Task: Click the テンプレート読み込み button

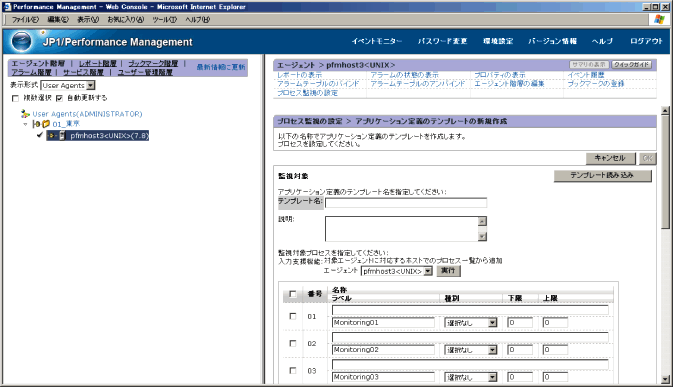Action: [x=603, y=175]
